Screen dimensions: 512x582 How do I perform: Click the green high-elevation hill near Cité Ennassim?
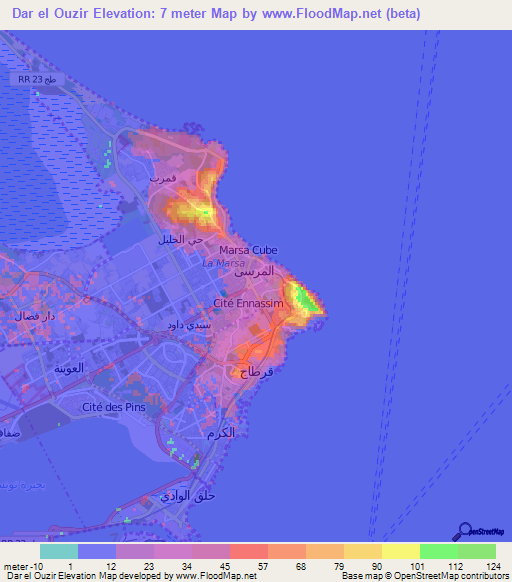[x=306, y=299]
